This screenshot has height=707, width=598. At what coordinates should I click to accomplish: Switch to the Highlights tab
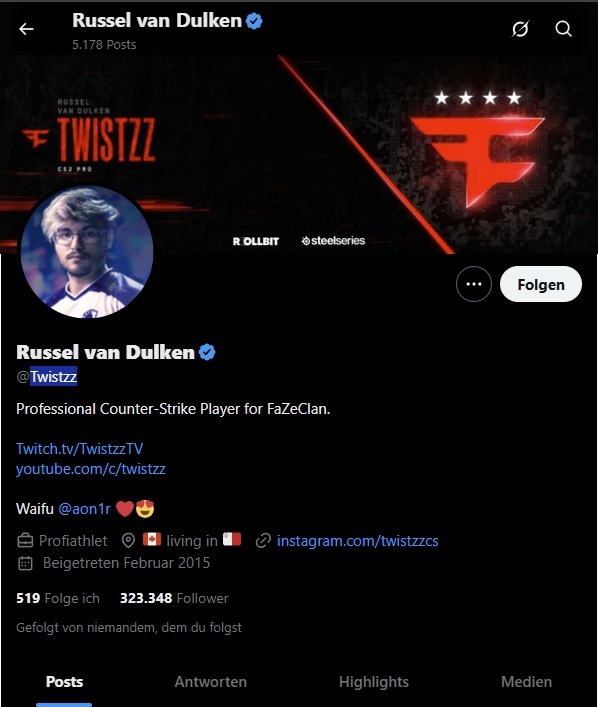pyautogui.click(x=374, y=682)
